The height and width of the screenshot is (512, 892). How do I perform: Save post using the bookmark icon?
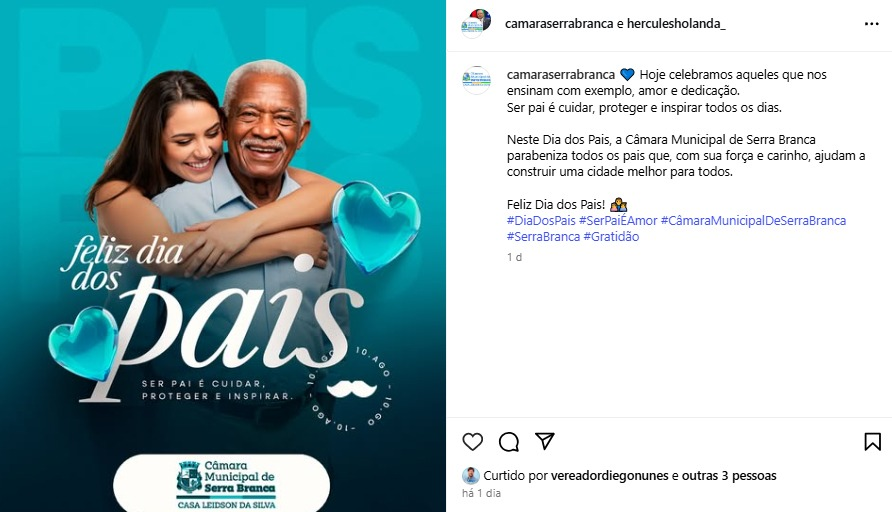click(x=873, y=441)
